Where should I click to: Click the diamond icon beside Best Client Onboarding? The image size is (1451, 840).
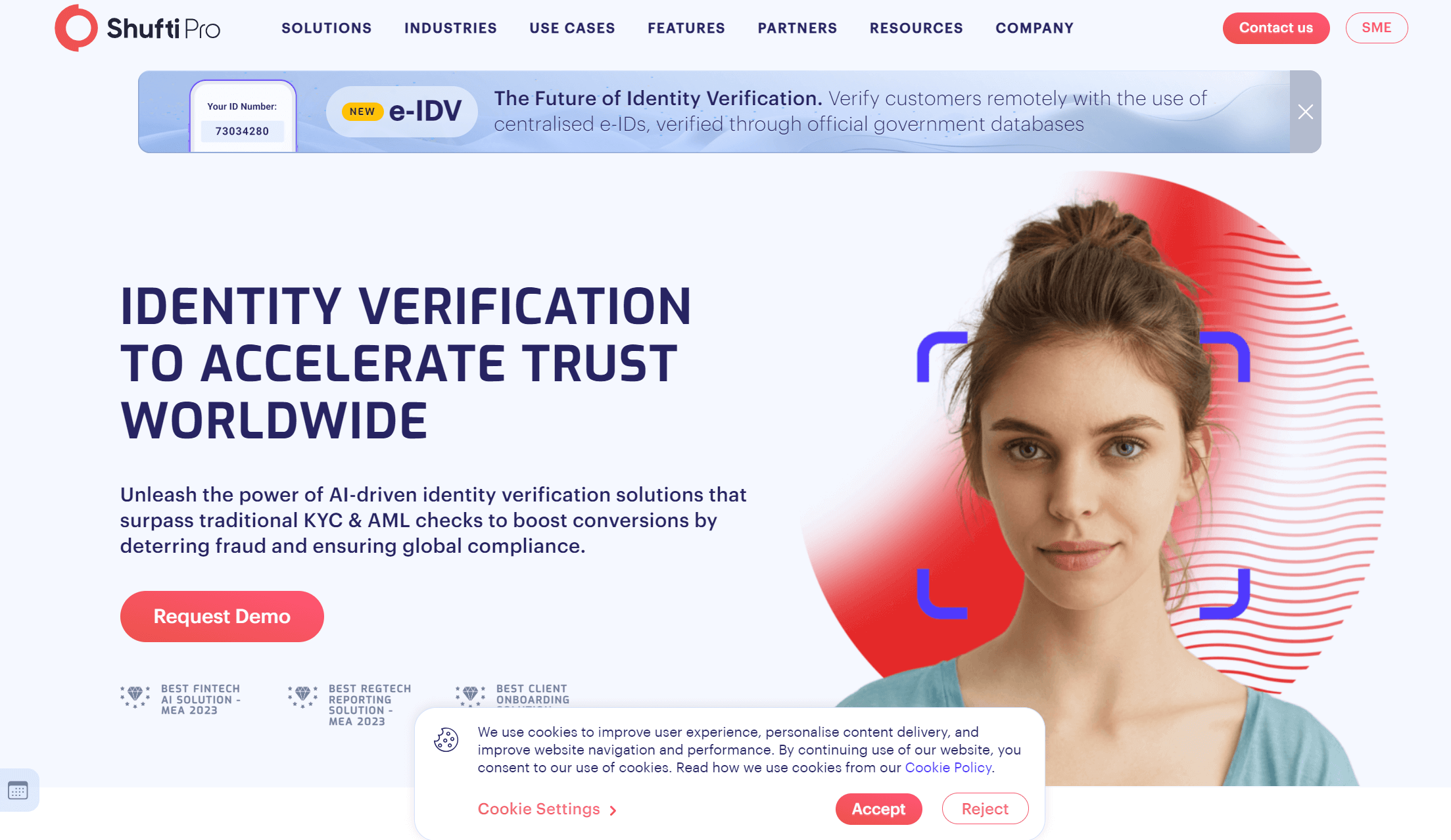tap(470, 695)
